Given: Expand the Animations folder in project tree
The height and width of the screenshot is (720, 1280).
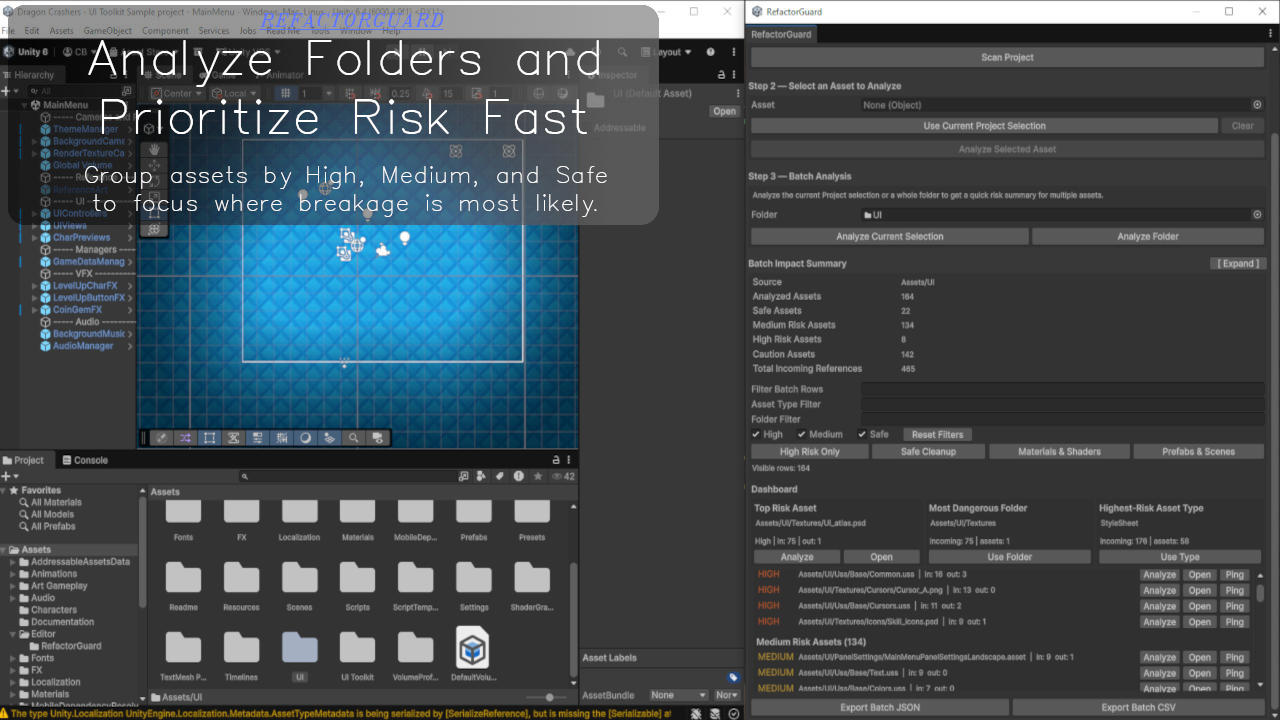Looking at the screenshot, I should pyautogui.click(x=13, y=574).
